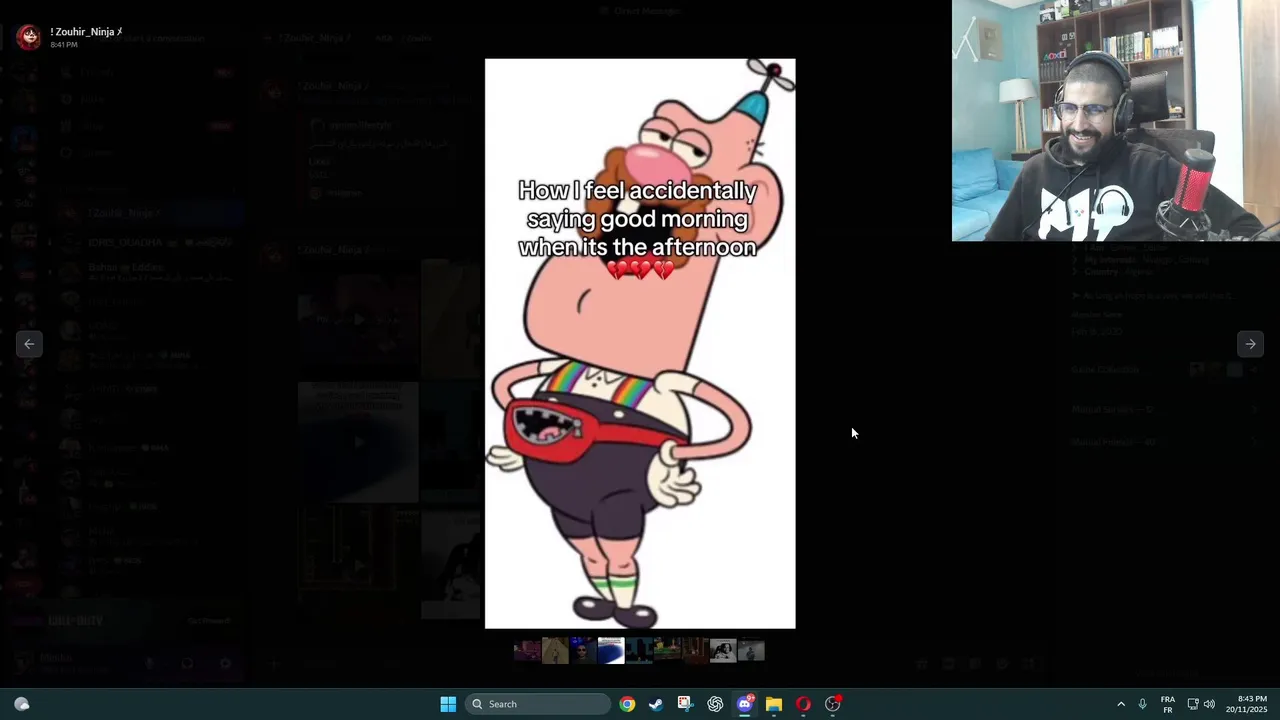Select the dark brown thumbnail
Image resolution: width=1280 pixels, height=720 pixels.
pos(695,651)
